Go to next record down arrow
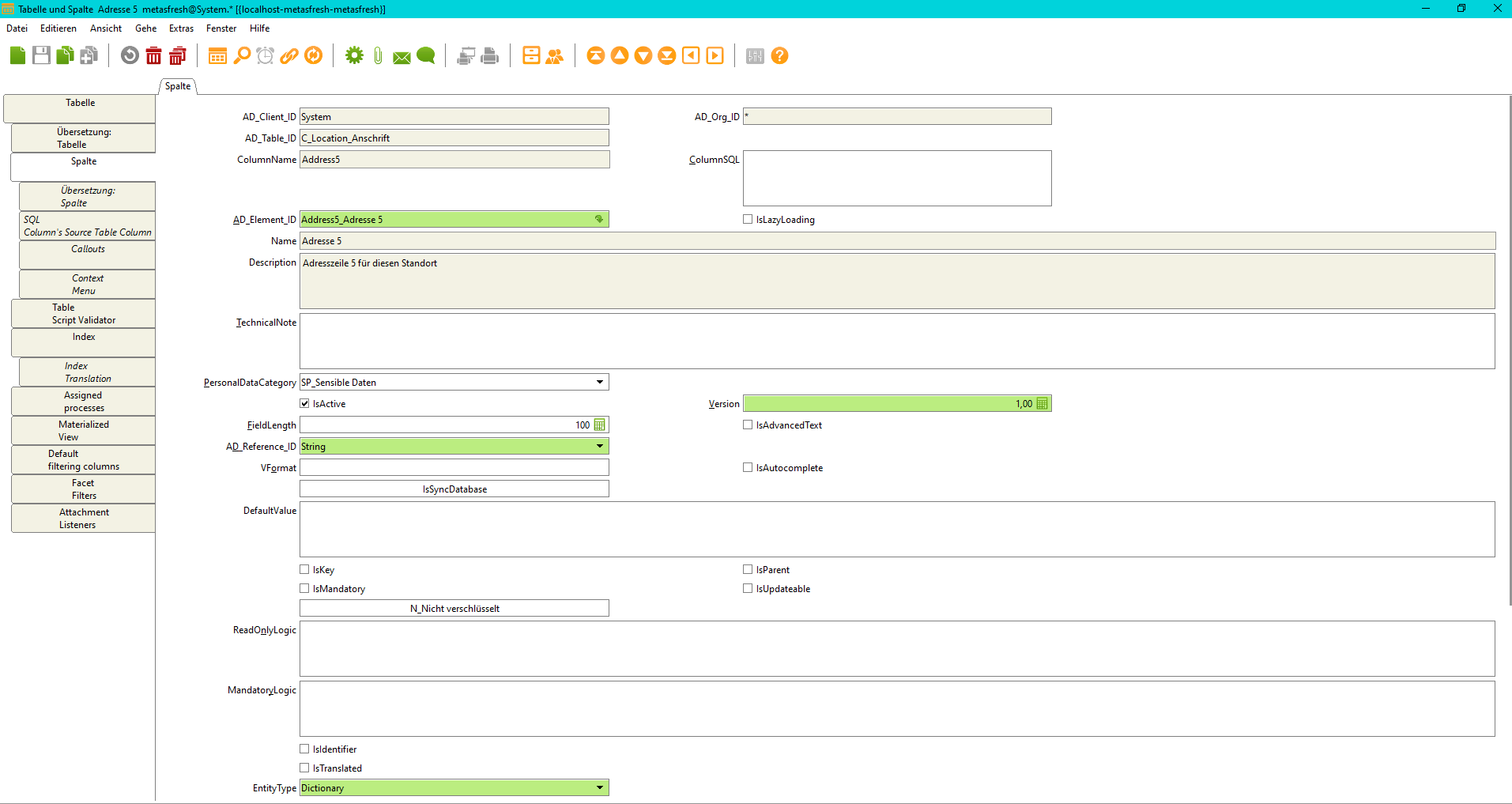The width and height of the screenshot is (1512, 804). [643, 55]
